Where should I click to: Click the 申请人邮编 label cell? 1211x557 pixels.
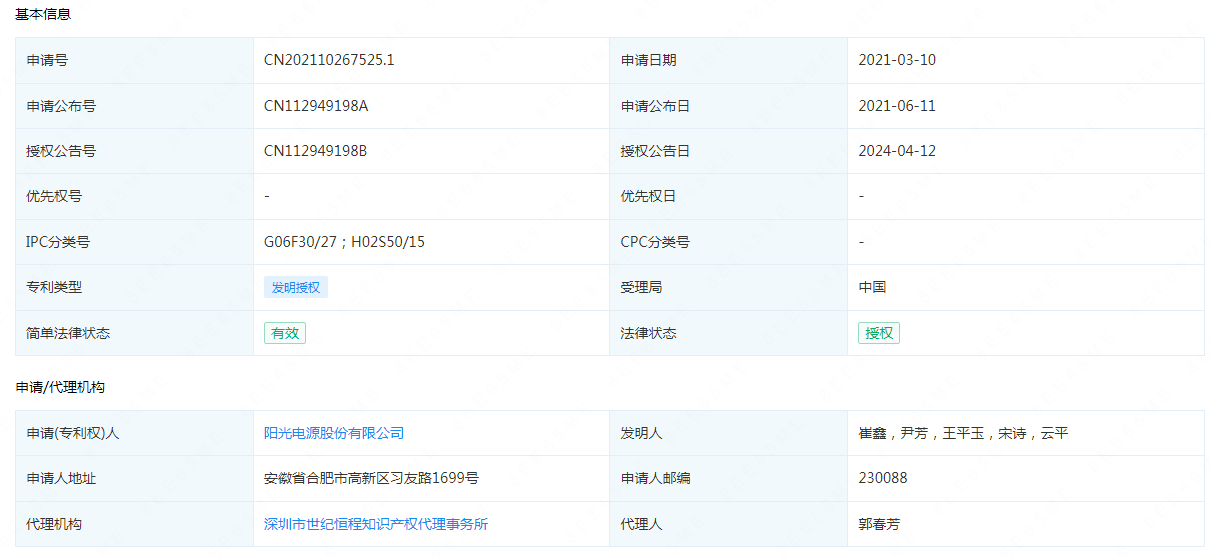pos(728,478)
